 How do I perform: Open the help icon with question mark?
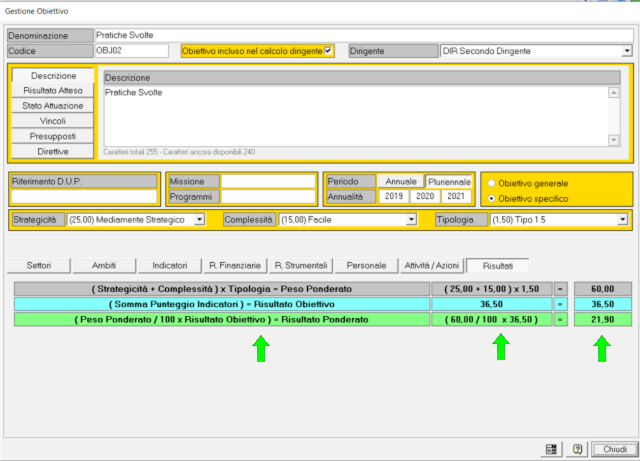576,449
